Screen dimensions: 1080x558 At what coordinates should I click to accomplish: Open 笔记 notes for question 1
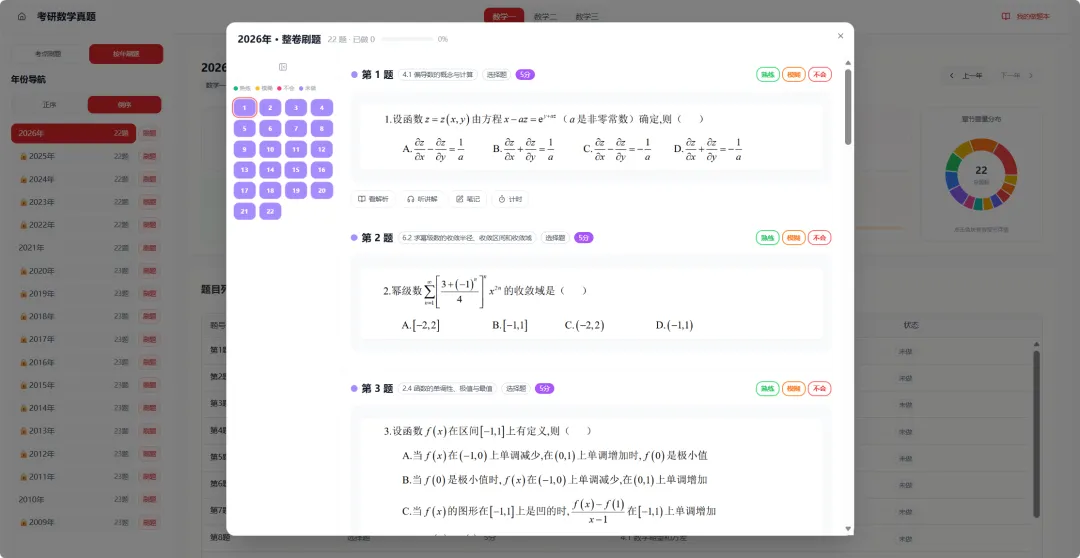(x=468, y=199)
